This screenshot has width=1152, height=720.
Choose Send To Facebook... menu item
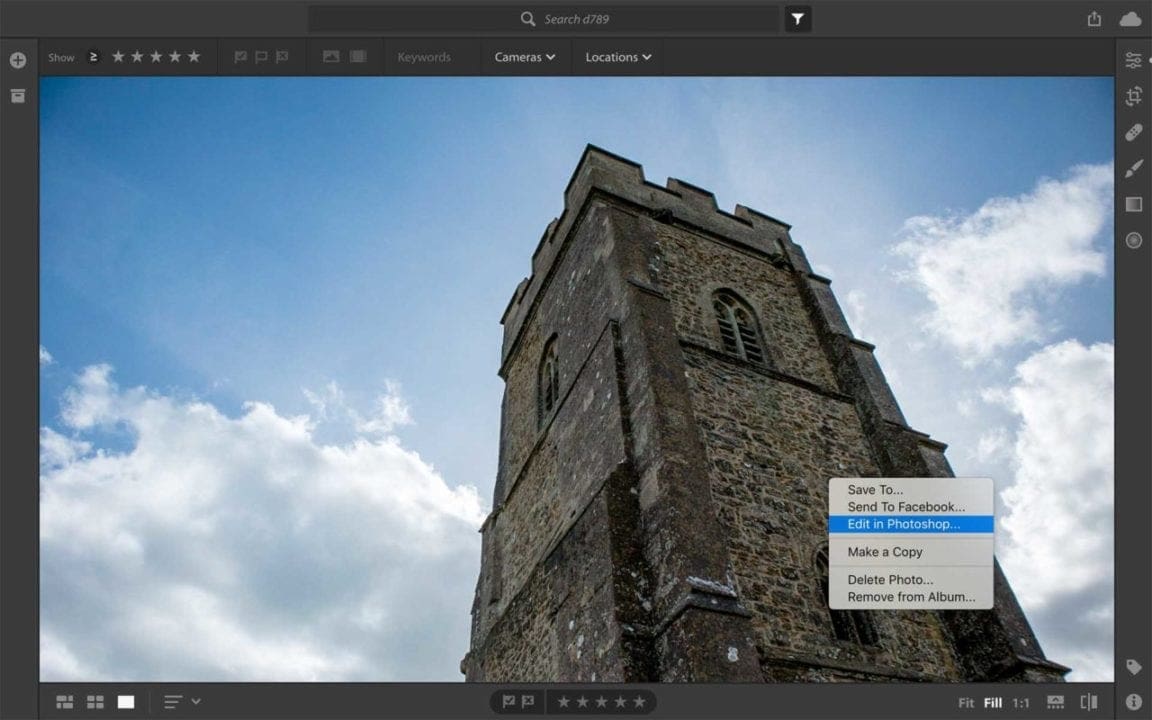(x=911, y=506)
